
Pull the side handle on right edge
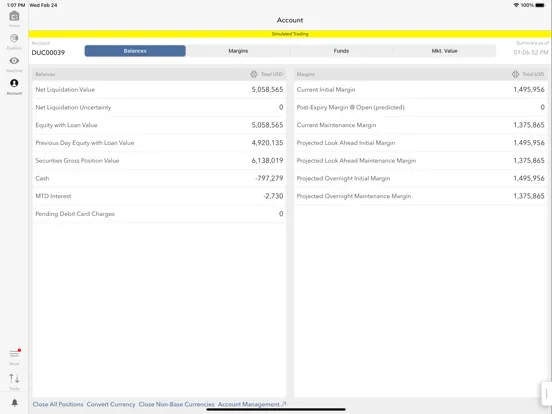pos(546,394)
